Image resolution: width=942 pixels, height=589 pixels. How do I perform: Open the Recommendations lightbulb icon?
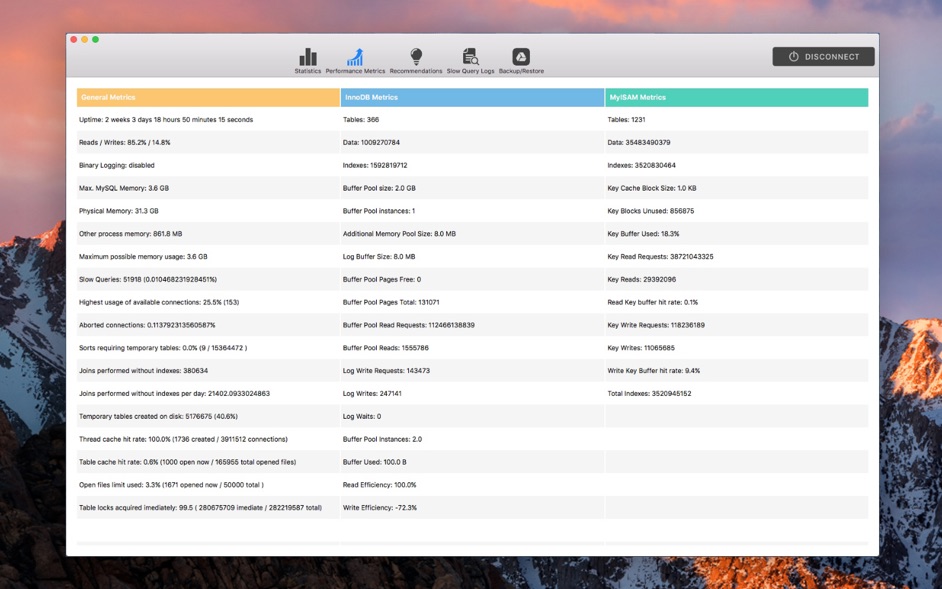416,61
